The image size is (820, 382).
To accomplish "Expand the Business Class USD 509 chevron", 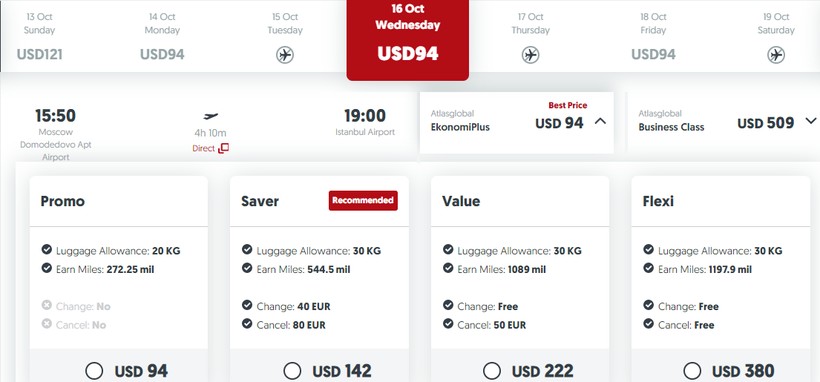I will click(811, 121).
